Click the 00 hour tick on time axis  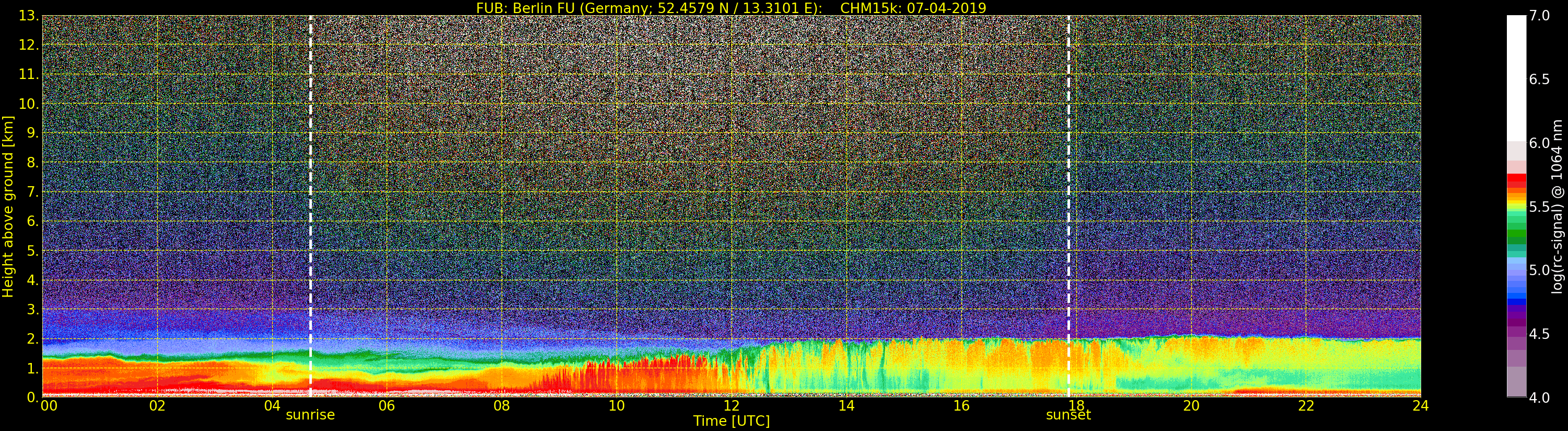[49, 406]
